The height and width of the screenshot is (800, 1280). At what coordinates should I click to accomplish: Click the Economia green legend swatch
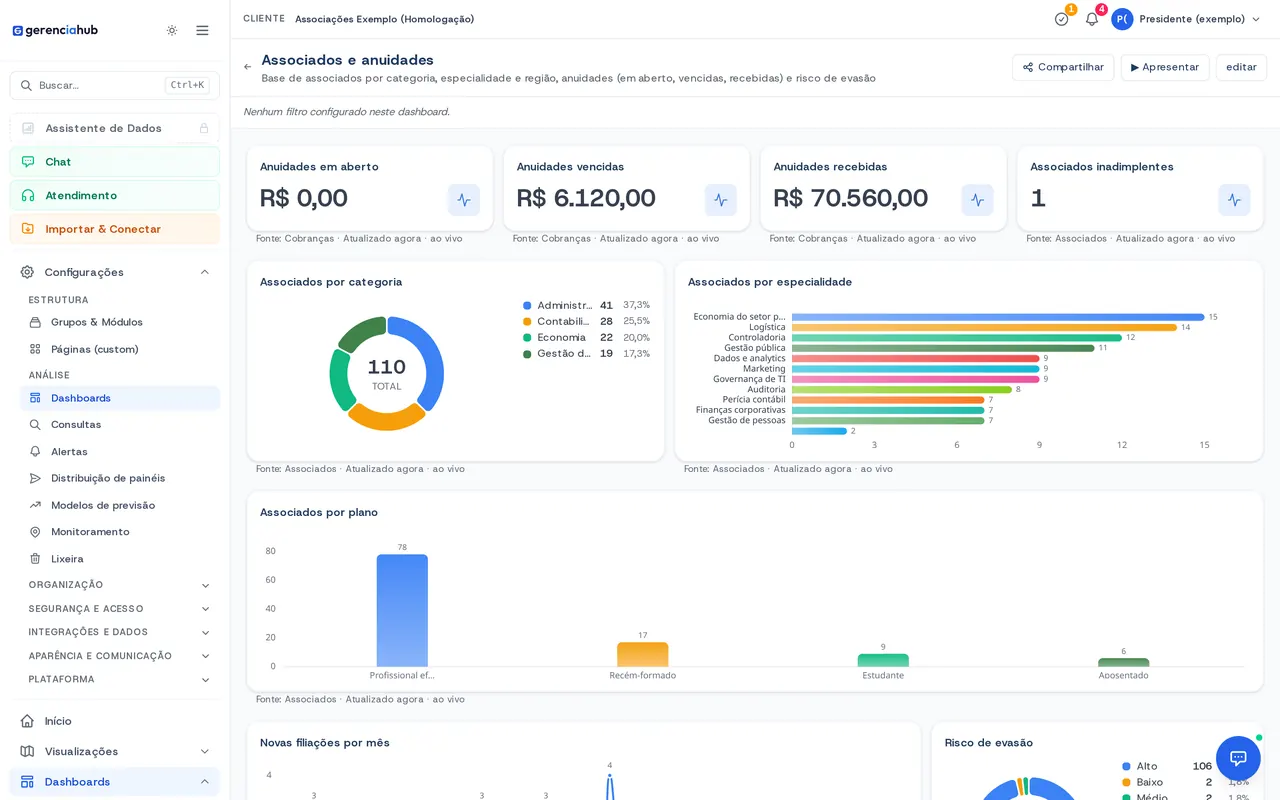pos(527,337)
